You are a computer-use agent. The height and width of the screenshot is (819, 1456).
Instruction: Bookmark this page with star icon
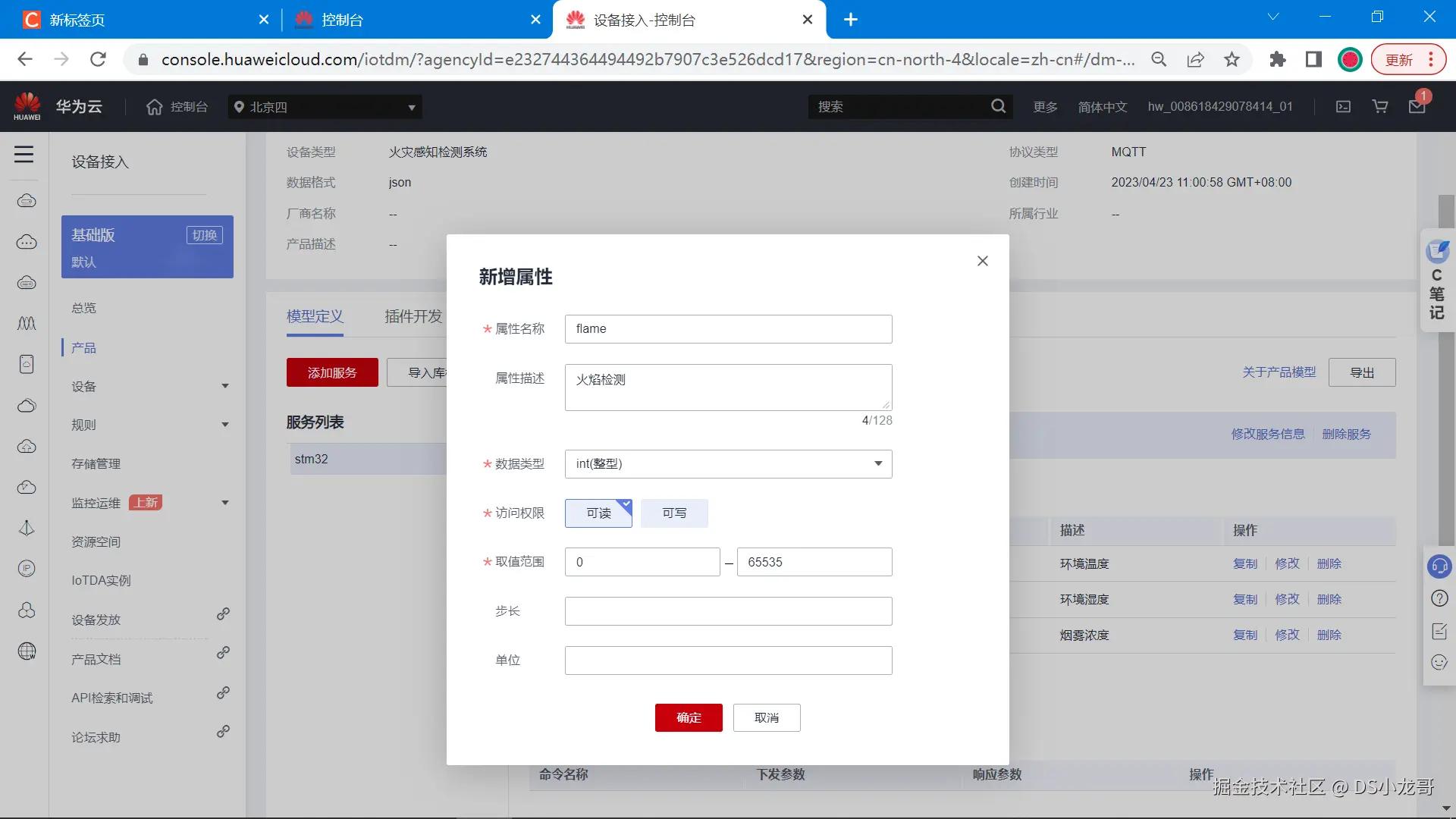click(1232, 59)
